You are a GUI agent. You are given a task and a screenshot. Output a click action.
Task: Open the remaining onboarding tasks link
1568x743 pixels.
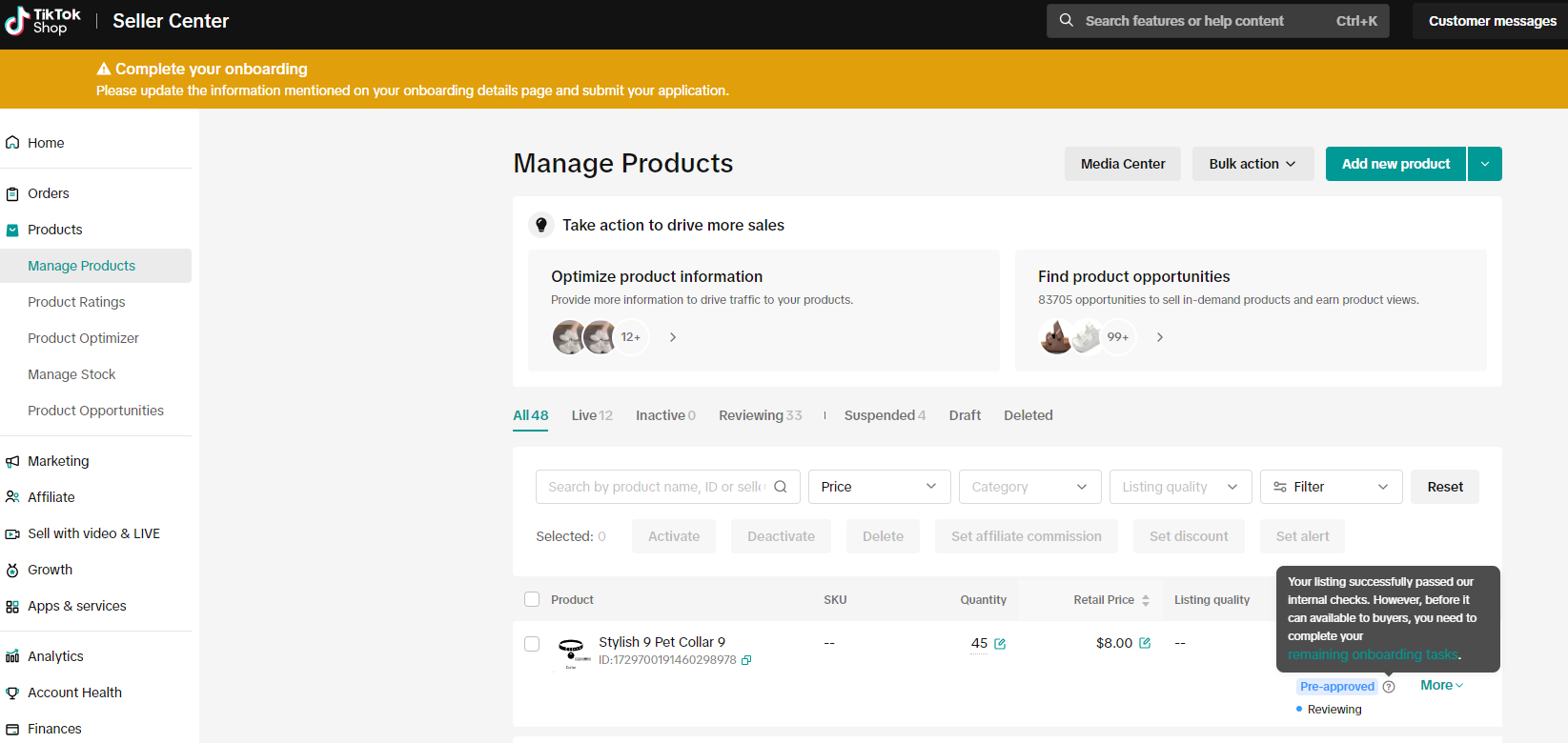coord(1374,654)
